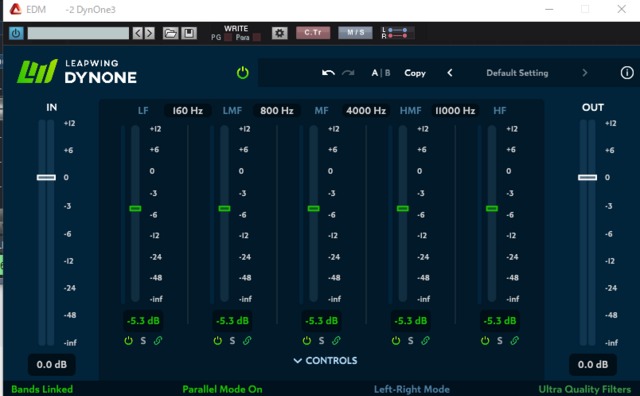Select the MF band label
This screenshot has width=640, height=396.
321,111
